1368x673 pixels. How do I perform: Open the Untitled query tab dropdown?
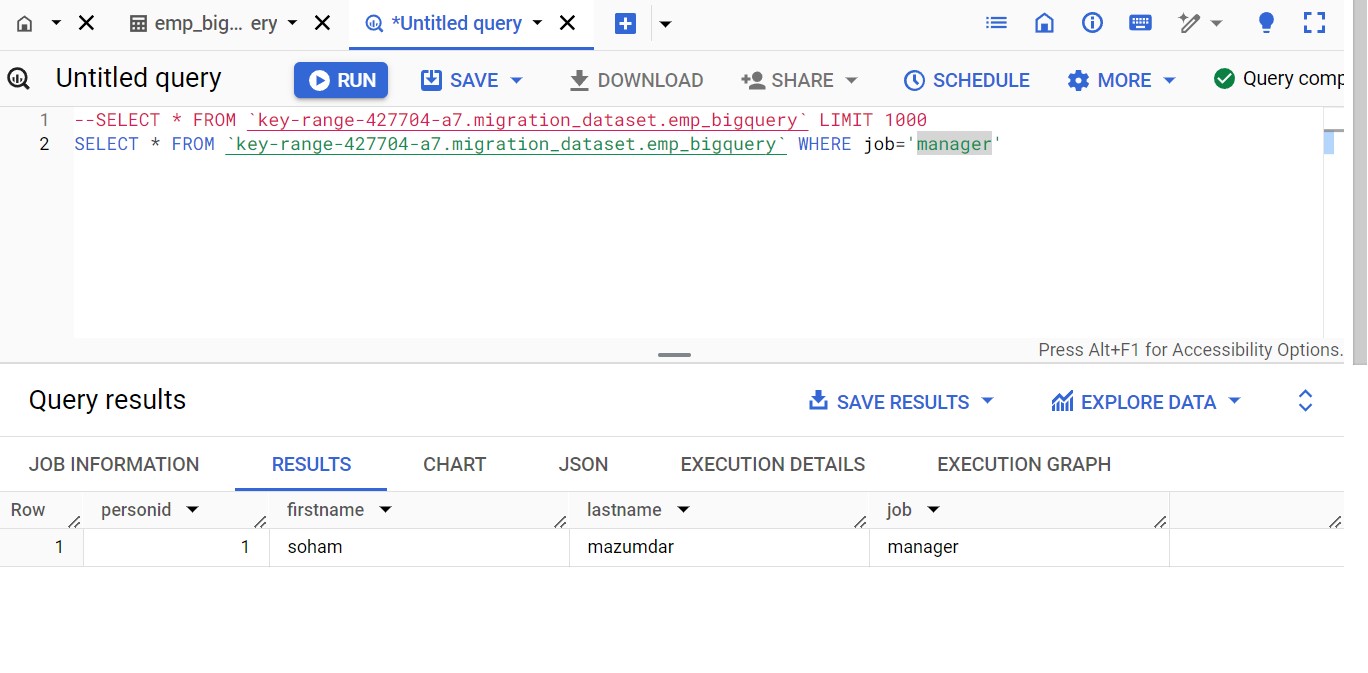tap(539, 22)
